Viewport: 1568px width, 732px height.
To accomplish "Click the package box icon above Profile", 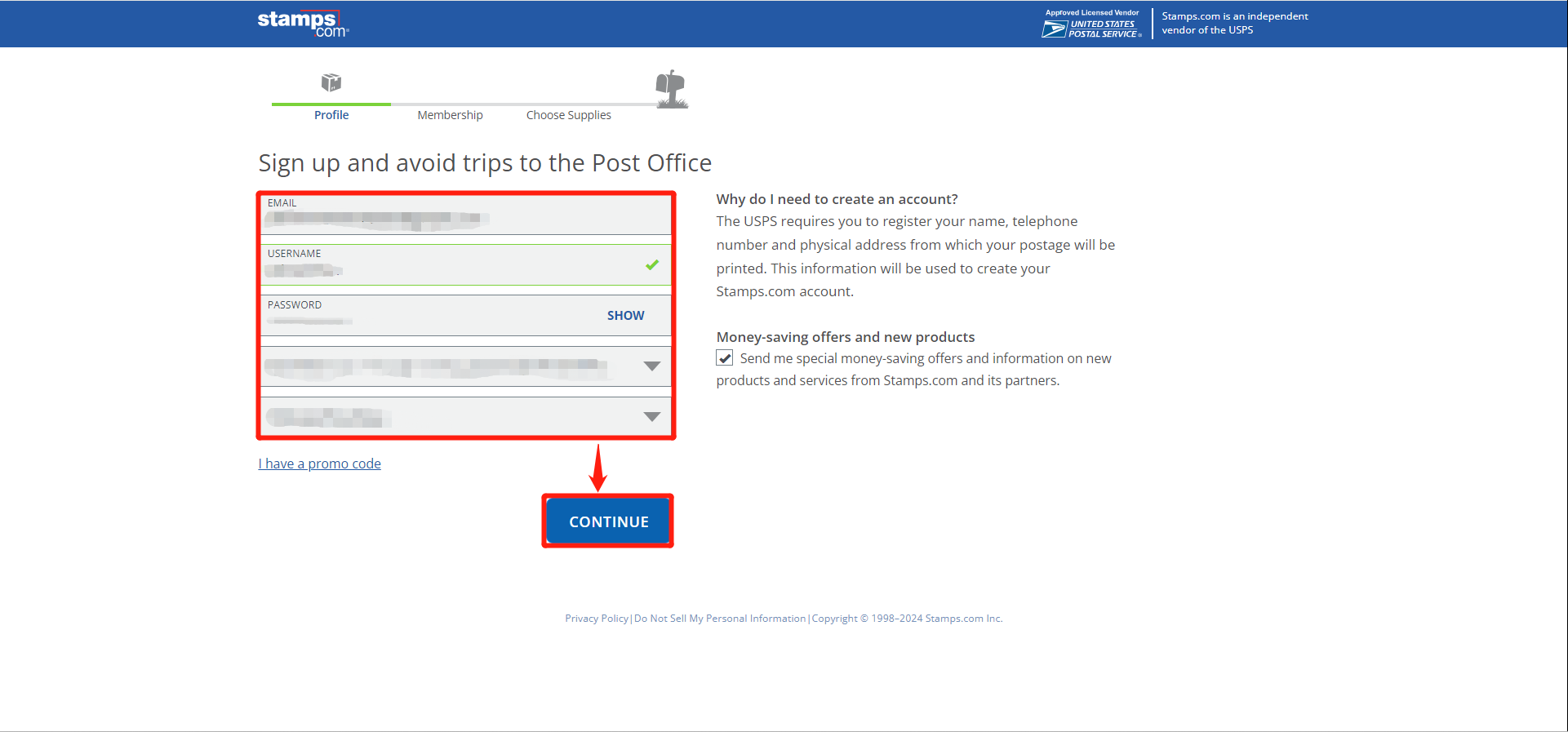I will point(331,82).
